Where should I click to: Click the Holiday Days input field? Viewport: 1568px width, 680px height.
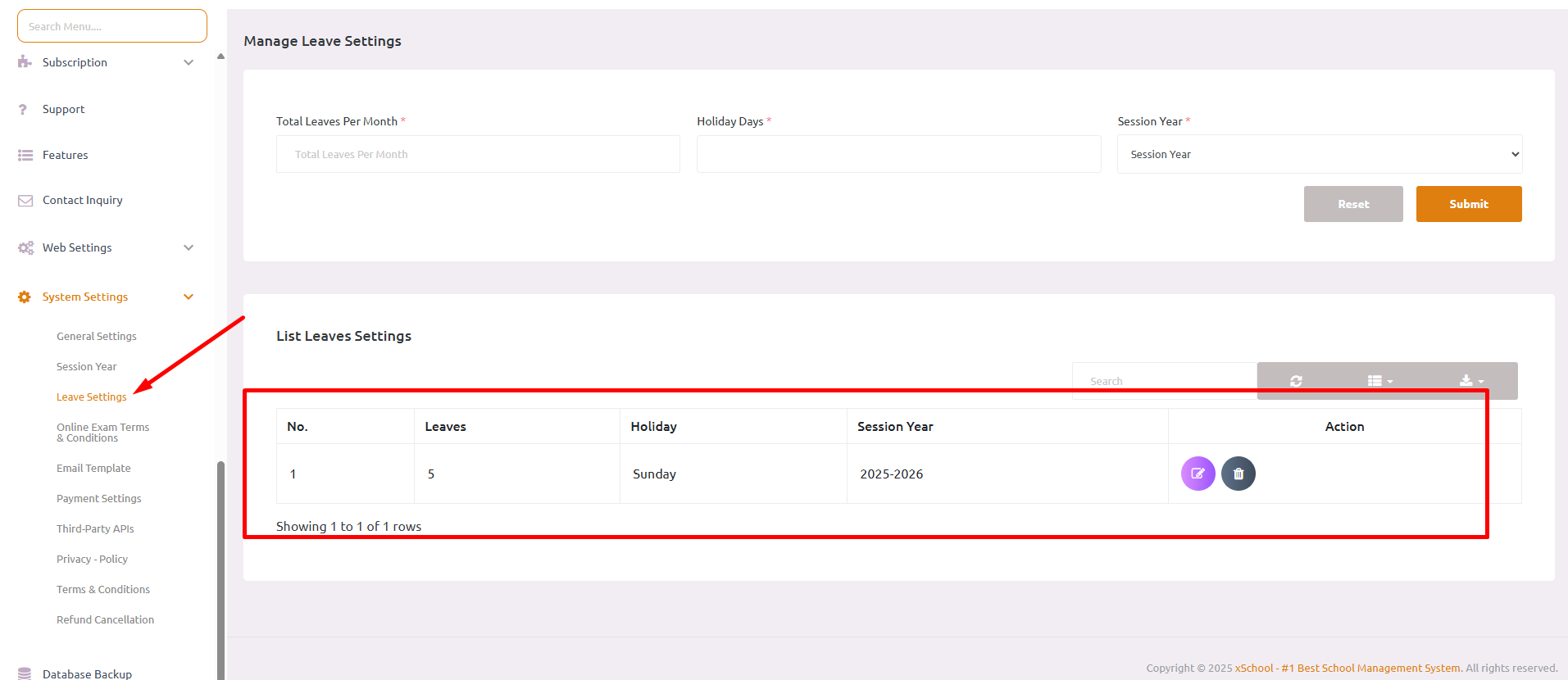[898, 154]
